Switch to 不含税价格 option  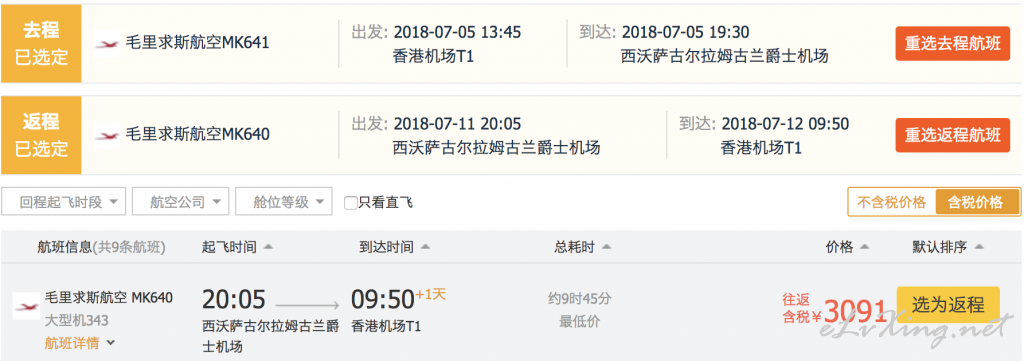click(891, 202)
